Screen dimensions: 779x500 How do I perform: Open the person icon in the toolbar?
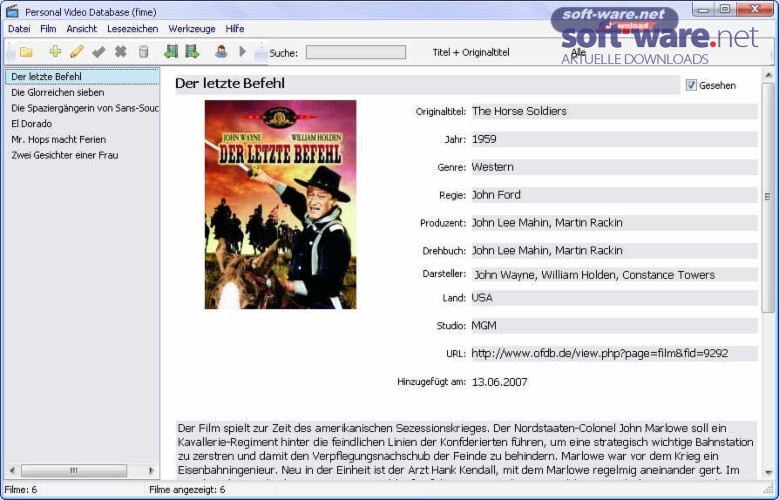(221, 51)
